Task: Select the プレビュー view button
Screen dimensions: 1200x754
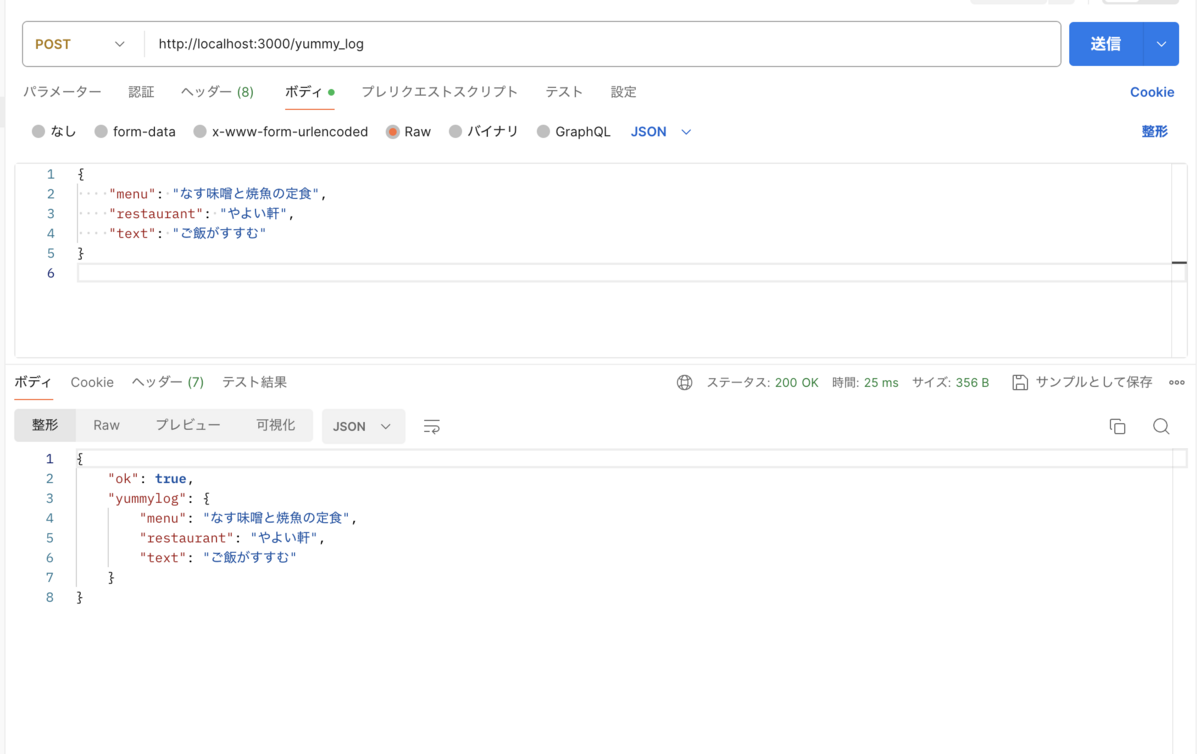Action: [188, 426]
